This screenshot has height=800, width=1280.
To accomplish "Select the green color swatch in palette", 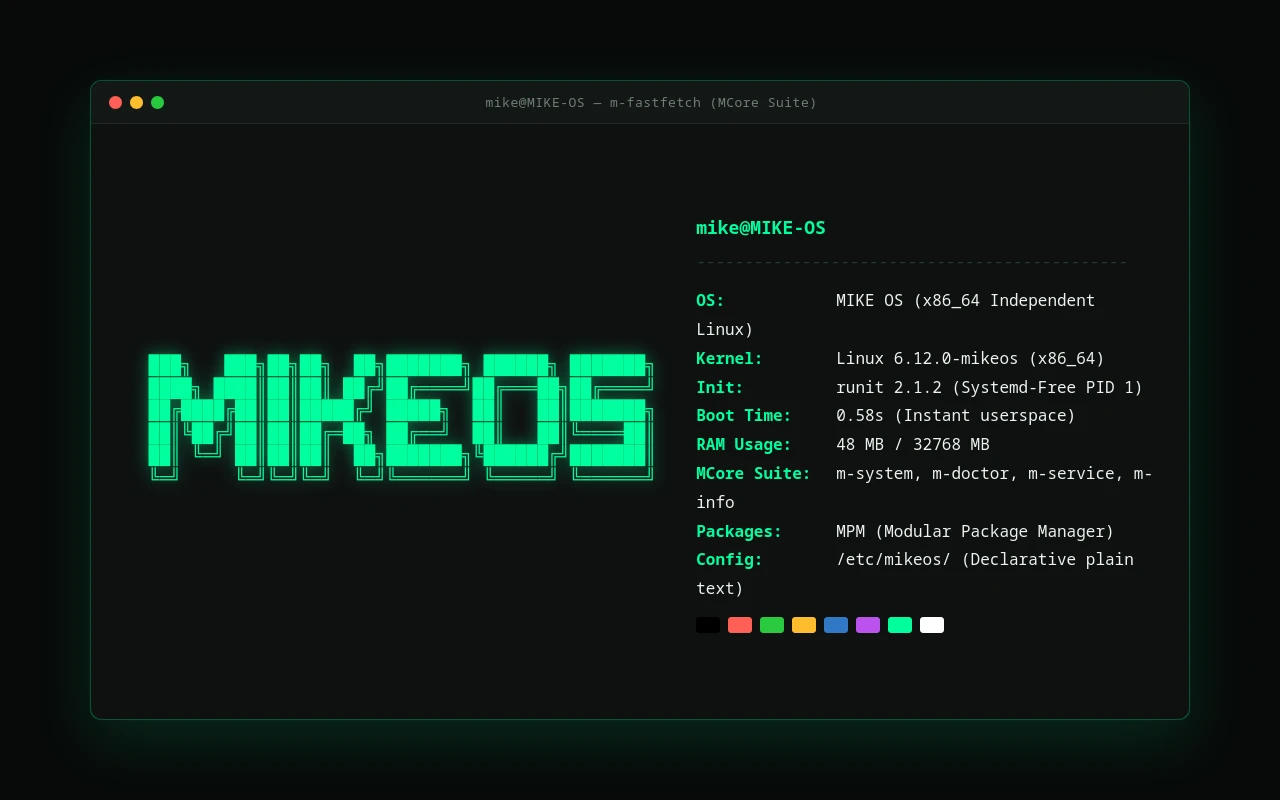I will (772, 625).
